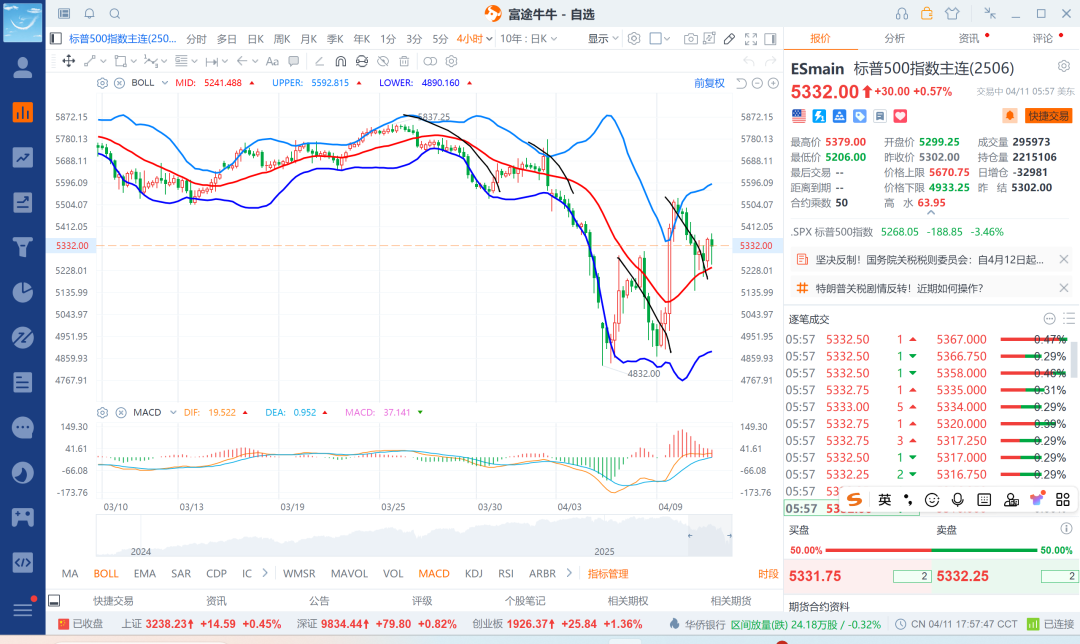Open the 相关期权 bottom tab
This screenshot has width=1080, height=644.
tap(627, 601)
